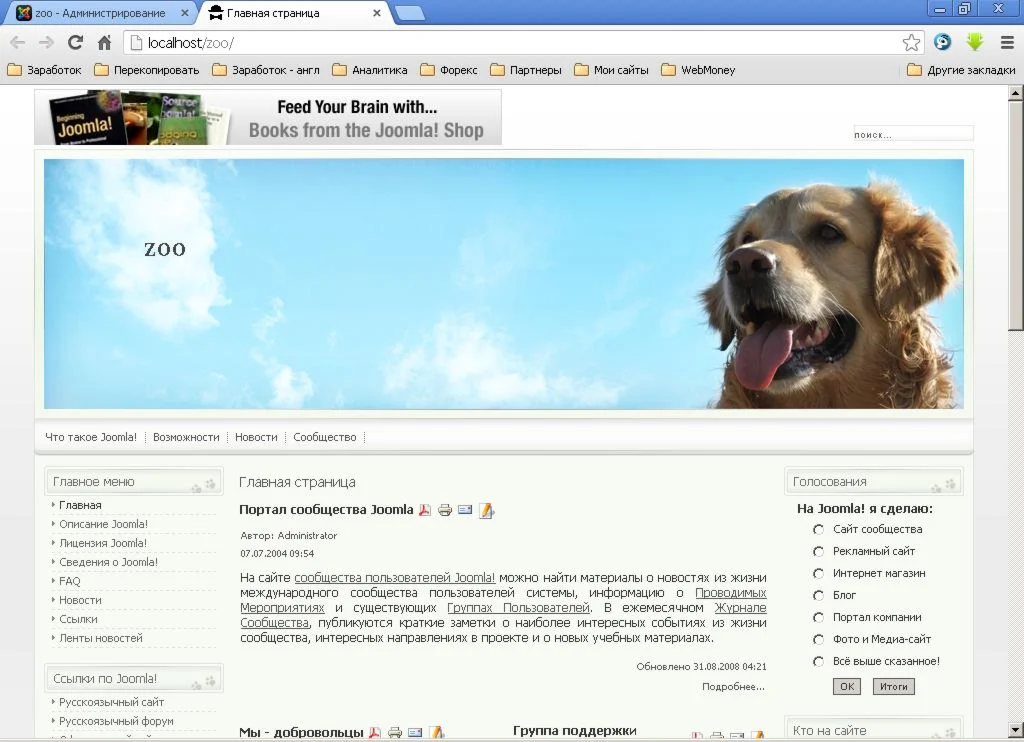Viewport: 1024px width, 742px height.
Task: Open the Chrome menu icon
Action: click(1007, 42)
